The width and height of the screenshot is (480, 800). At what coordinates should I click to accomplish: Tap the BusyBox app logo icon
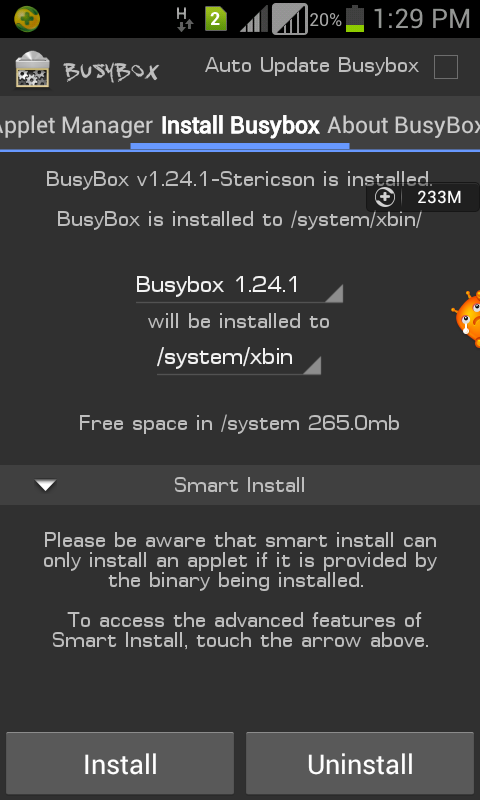33,69
